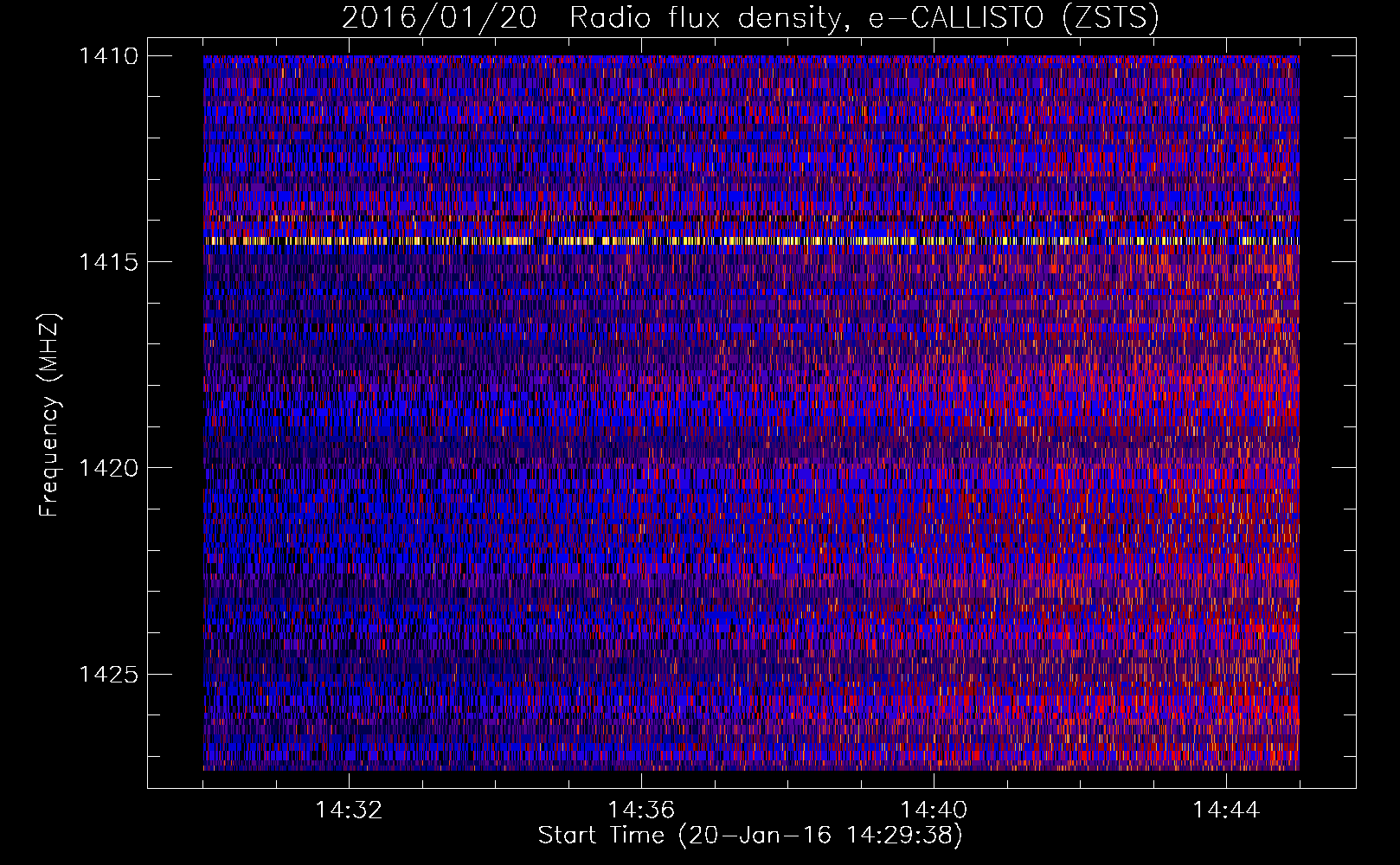Viewport: 1400px width, 865px height.
Task: Click the 14:40 time tick label
Action: (934, 811)
